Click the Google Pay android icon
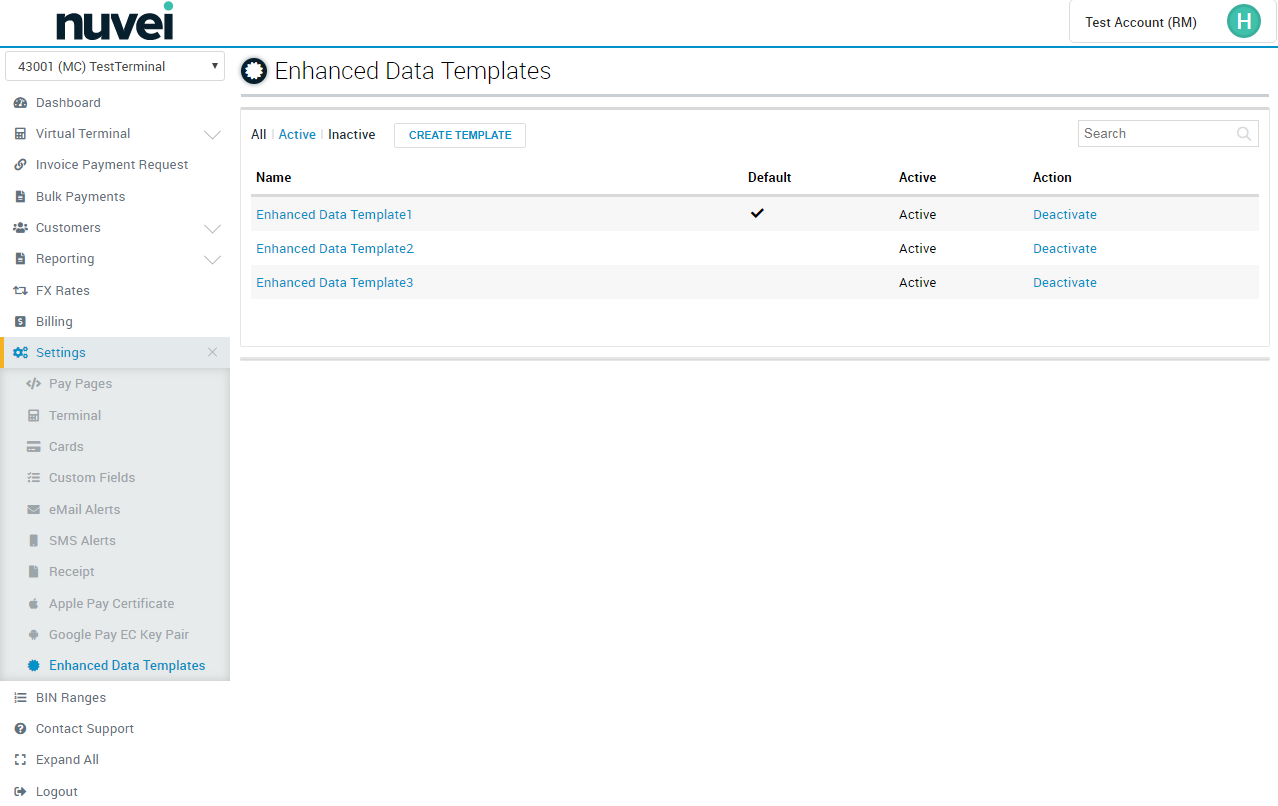 pos(33,635)
